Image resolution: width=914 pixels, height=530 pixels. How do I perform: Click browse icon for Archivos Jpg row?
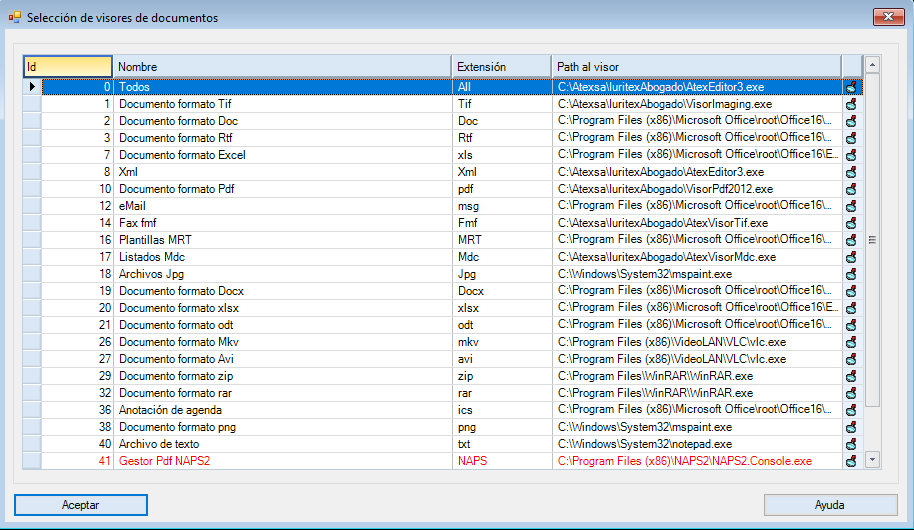click(x=851, y=274)
